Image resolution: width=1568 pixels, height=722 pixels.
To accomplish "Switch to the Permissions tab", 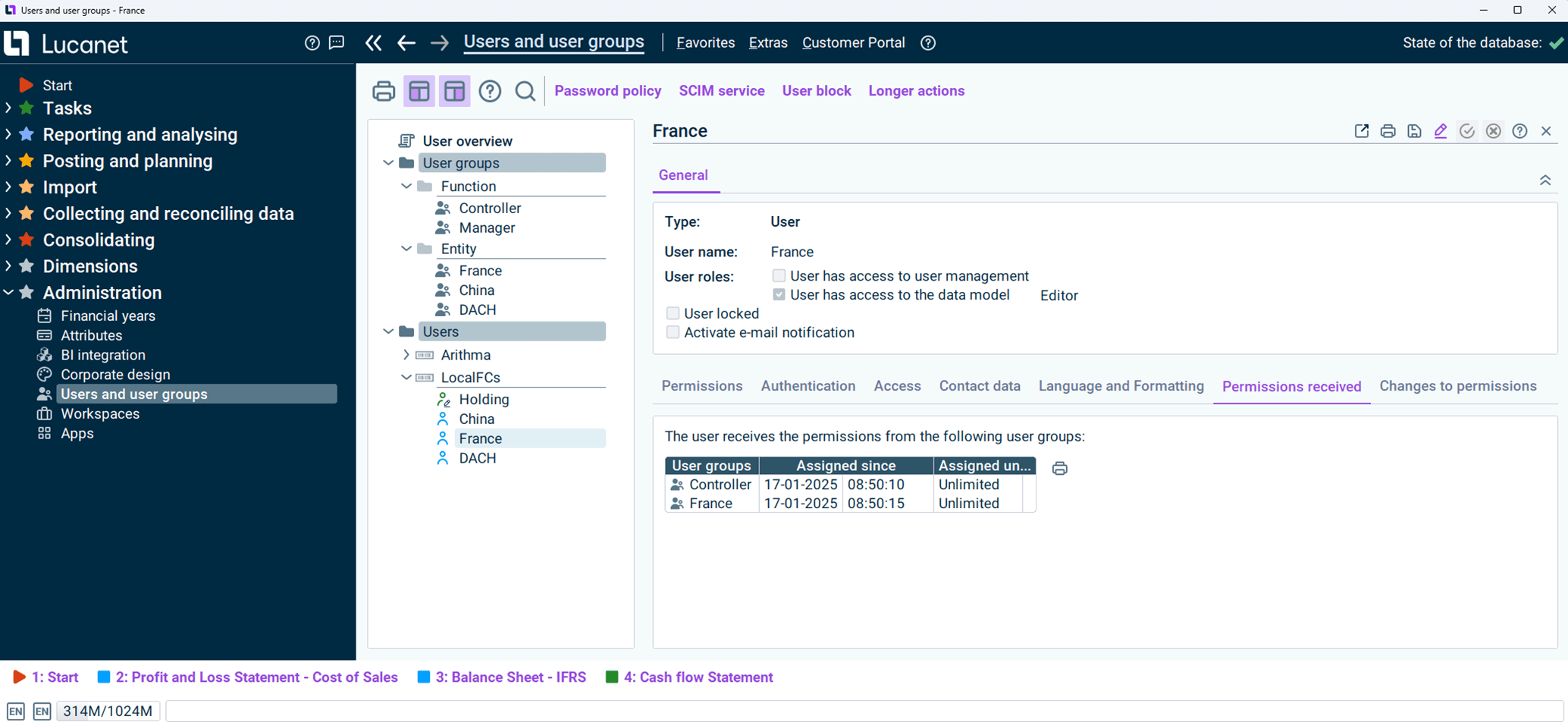I will (702, 386).
